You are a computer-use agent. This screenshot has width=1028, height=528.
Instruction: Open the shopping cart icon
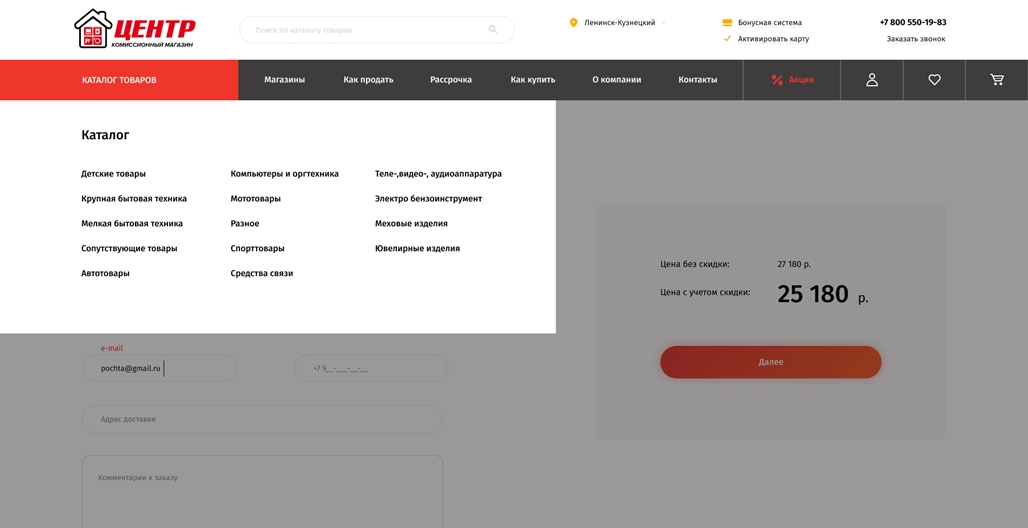pyautogui.click(x=996, y=80)
